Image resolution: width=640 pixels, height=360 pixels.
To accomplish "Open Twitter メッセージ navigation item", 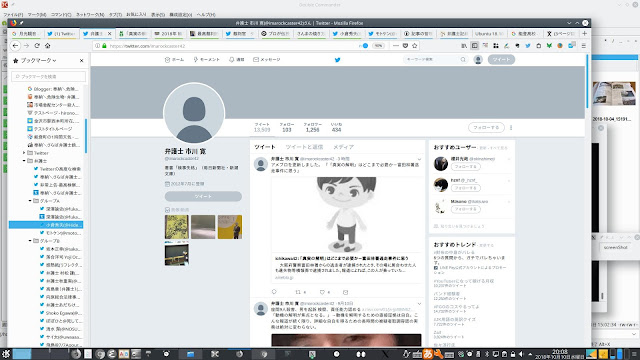I will tap(267, 60).
